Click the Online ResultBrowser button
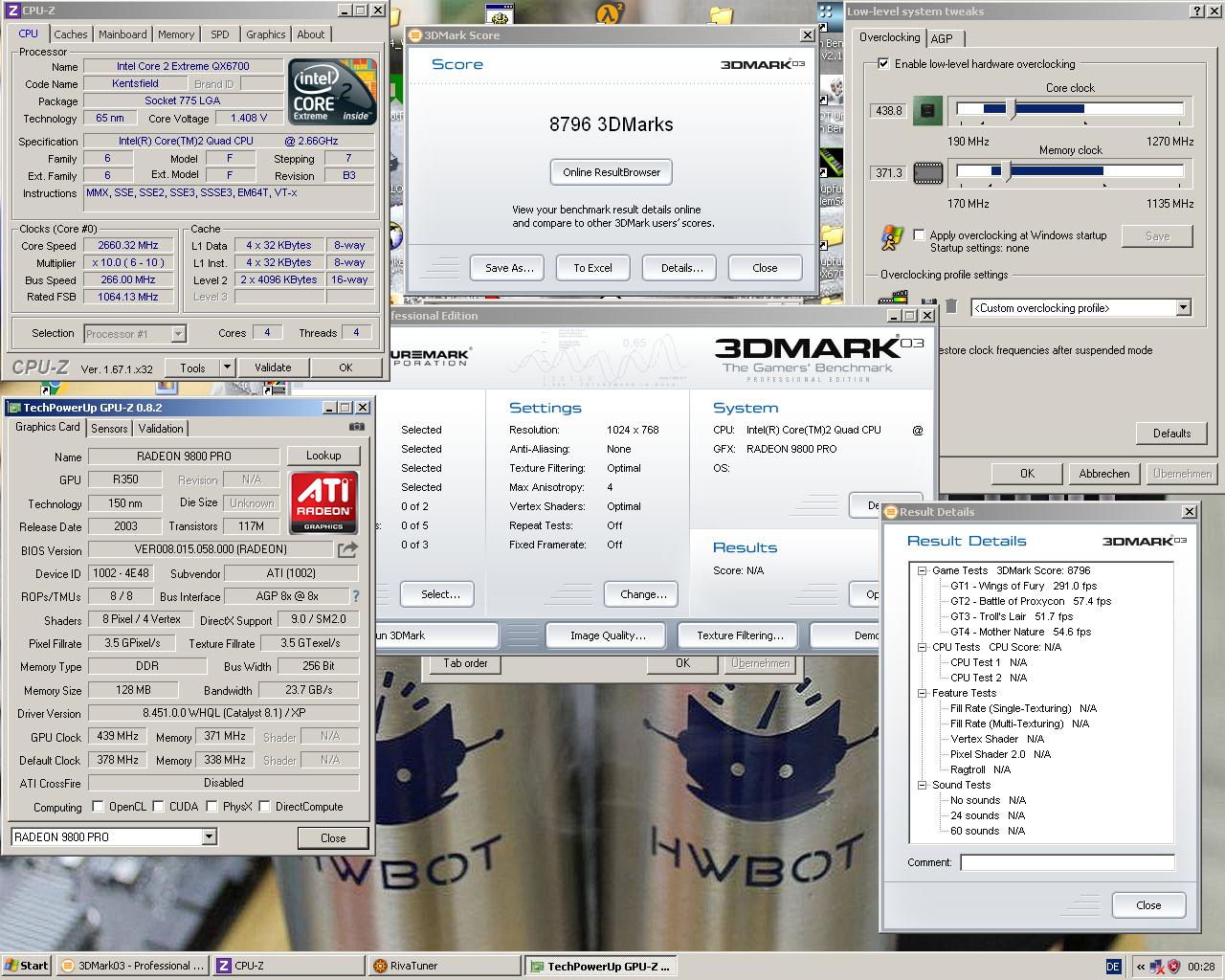Image resolution: width=1225 pixels, height=980 pixels. tap(612, 172)
